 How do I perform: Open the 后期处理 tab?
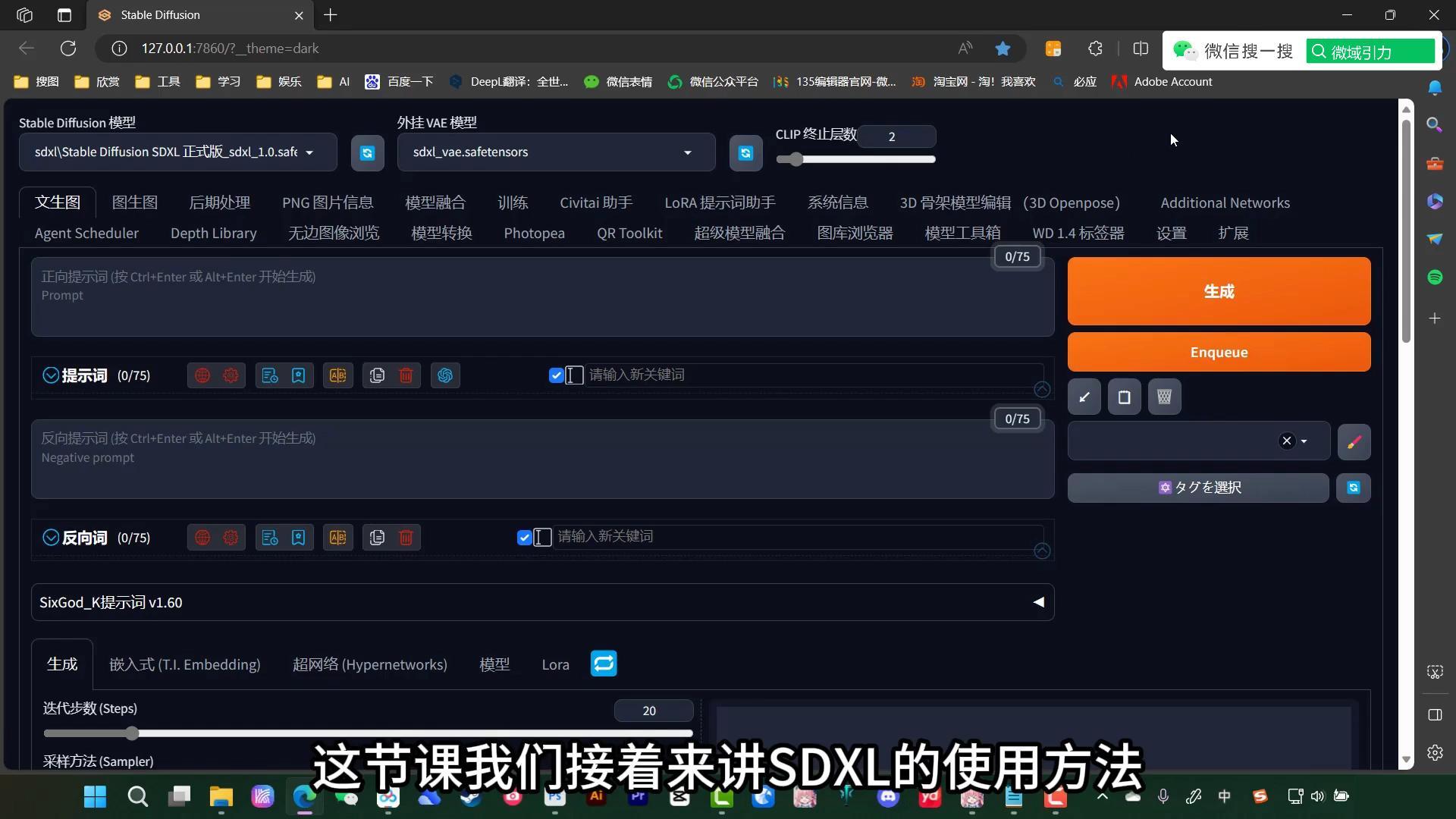tap(219, 202)
